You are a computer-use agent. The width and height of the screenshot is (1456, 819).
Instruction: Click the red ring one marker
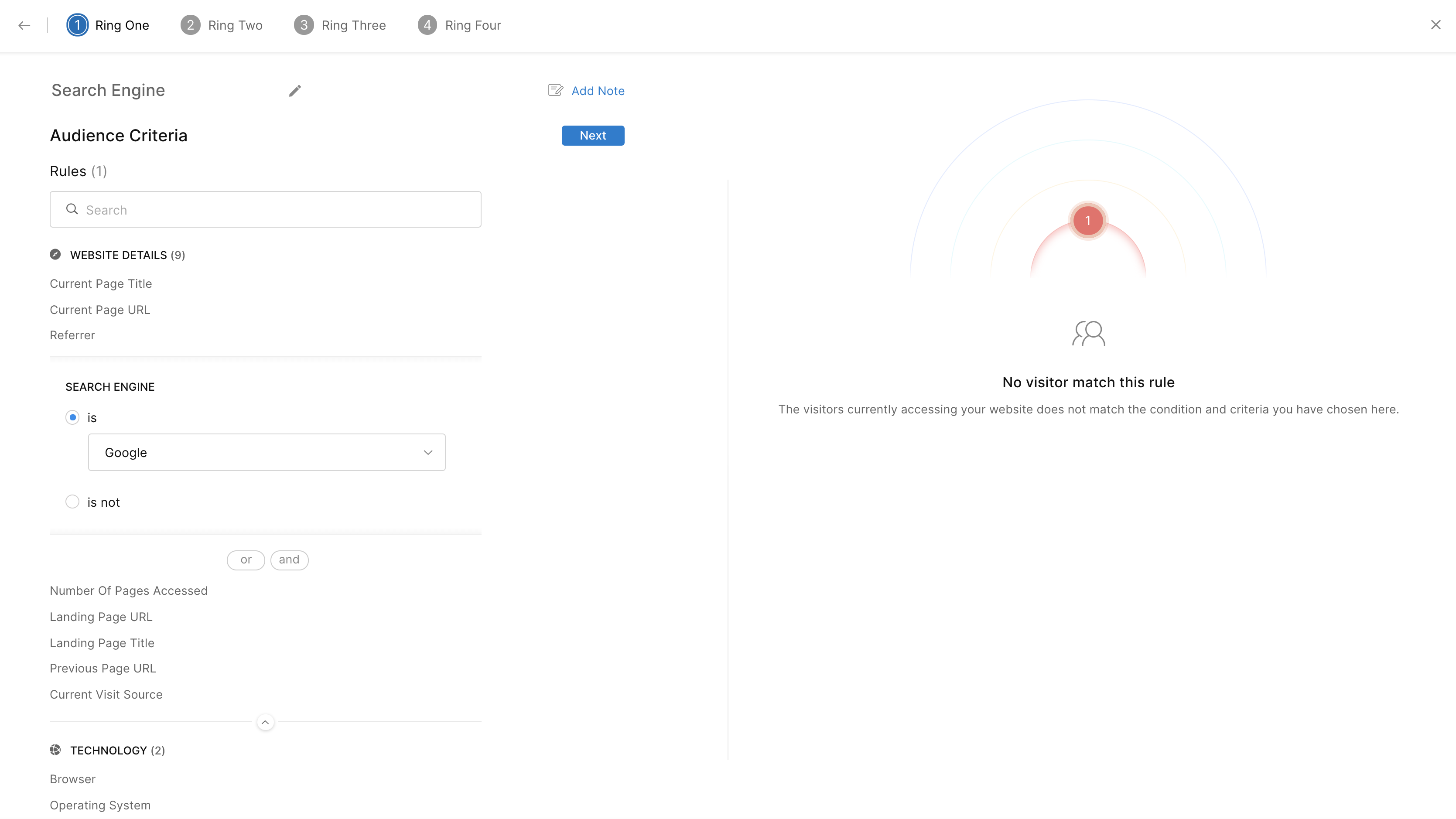1087,221
